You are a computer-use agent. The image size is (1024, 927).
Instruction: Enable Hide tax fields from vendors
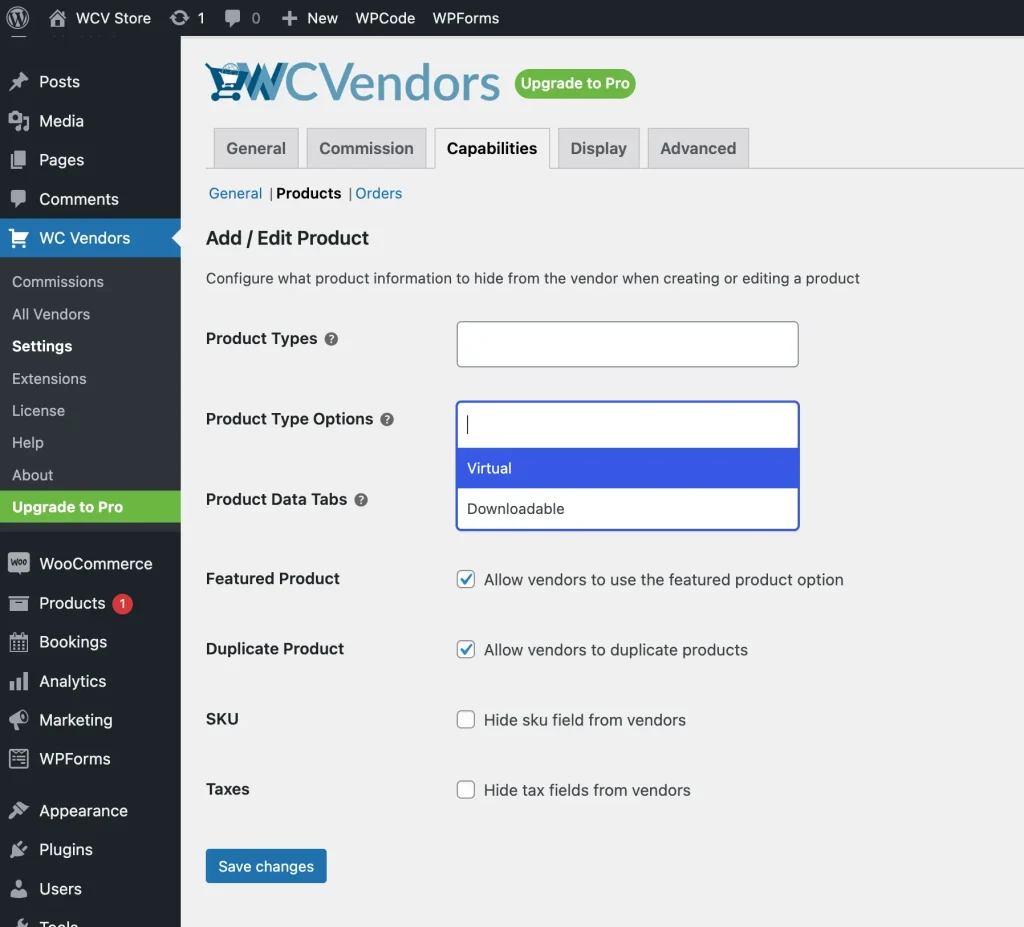point(466,790)
